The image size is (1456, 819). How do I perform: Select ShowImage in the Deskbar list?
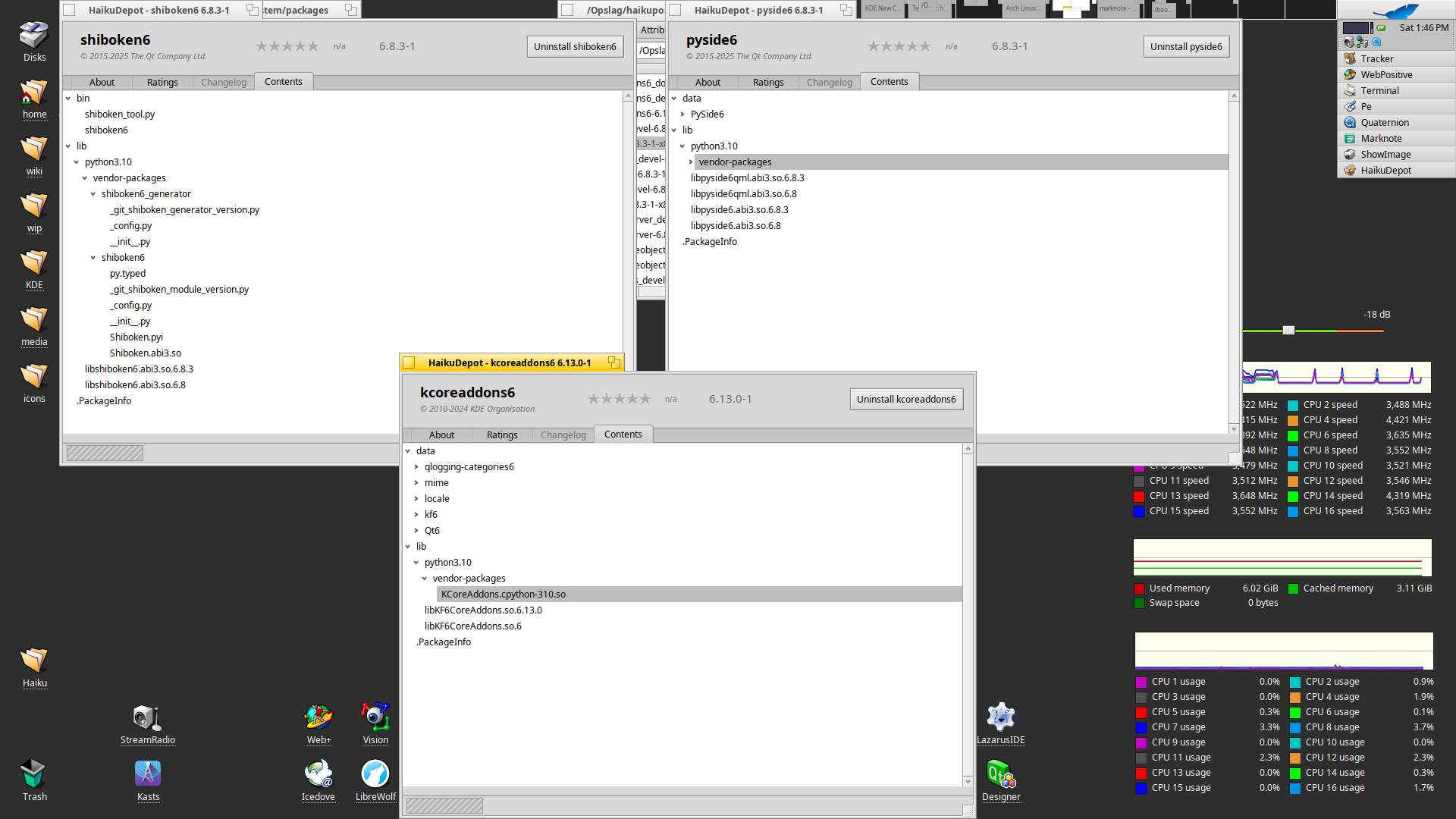(1396, 154)
